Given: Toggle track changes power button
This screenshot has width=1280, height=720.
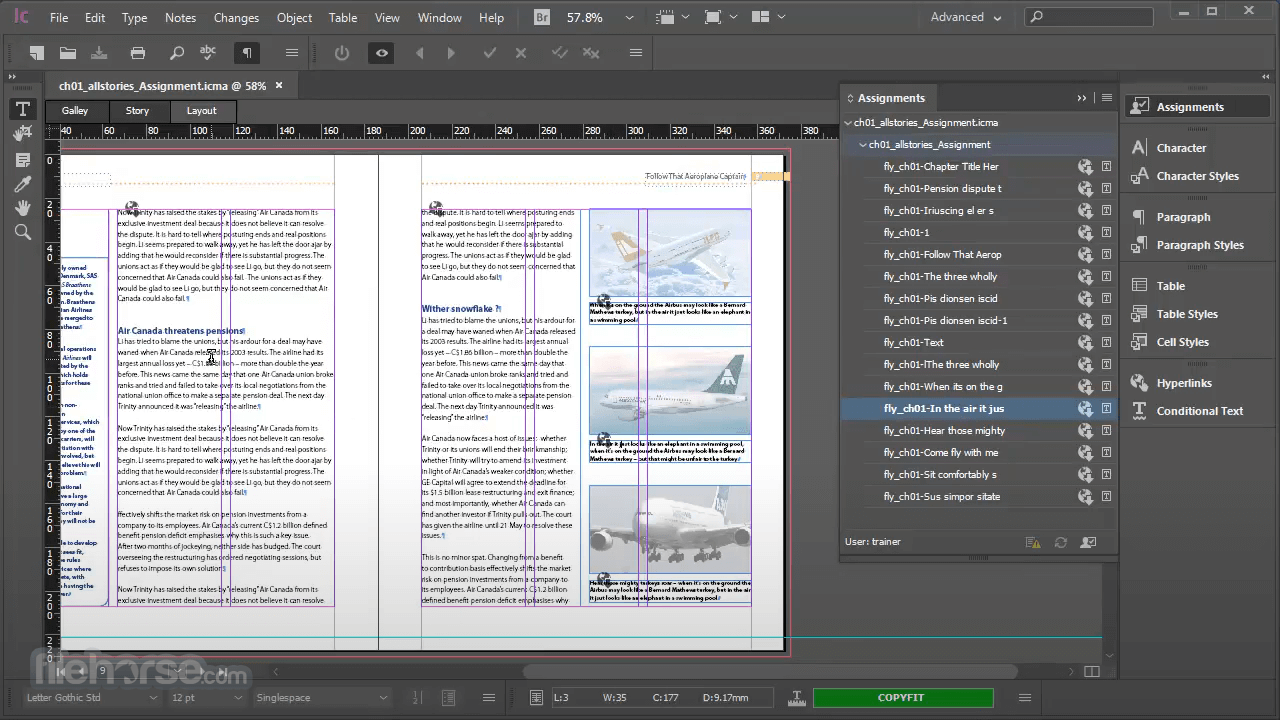Looking at the screenshot, I should point(342,53).
